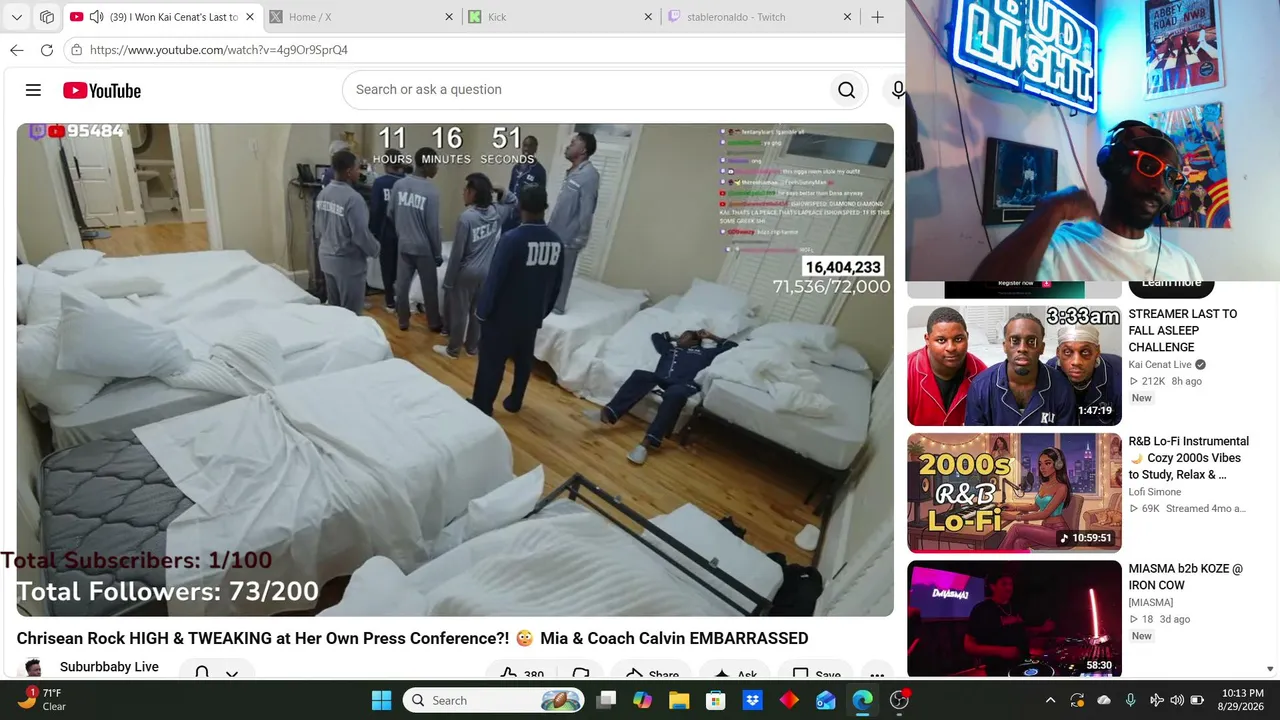The image size is (1280, 720).
Task: Expand the notification options chevron beside the bell
Action: pos(232,674)
